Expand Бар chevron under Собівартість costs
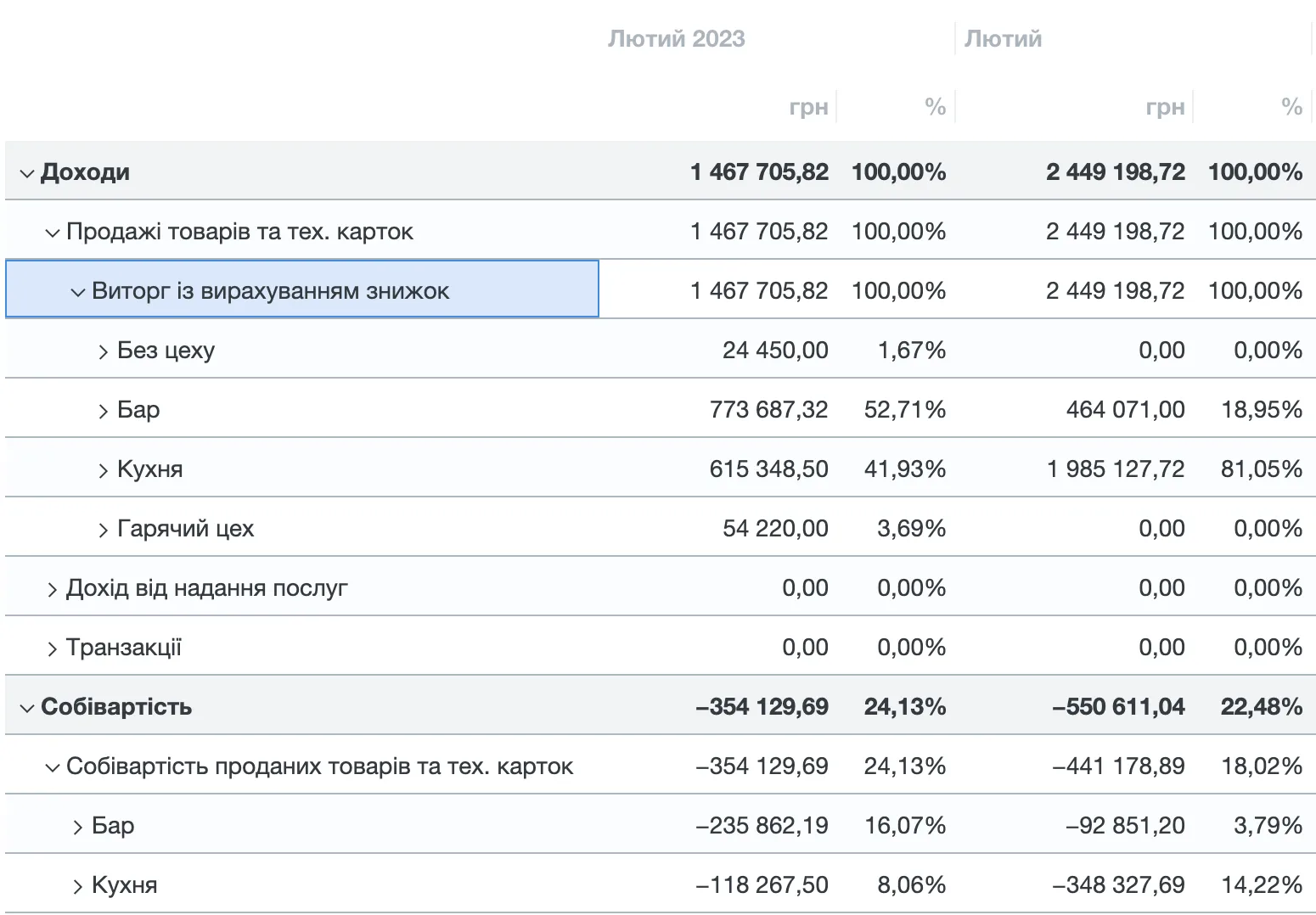 pos(78,827)
